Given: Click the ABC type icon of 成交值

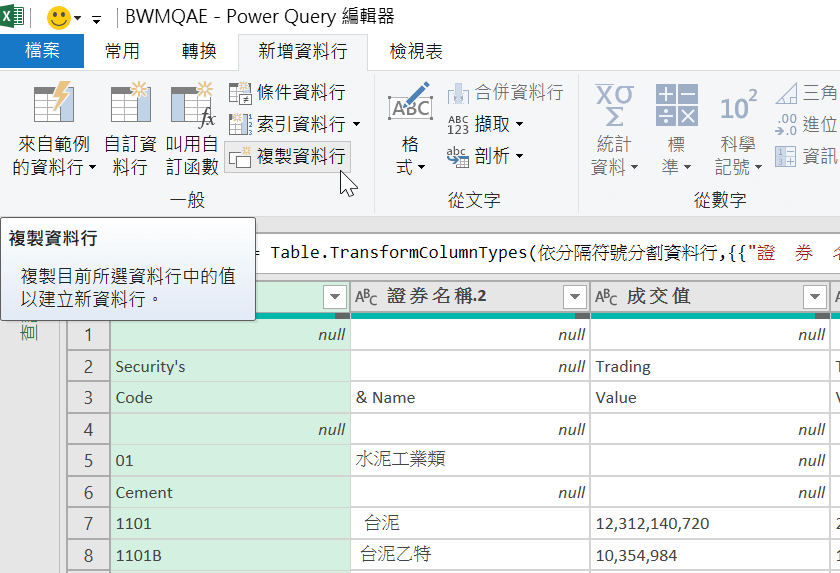Looking at the screenshot, I should 606,296.
